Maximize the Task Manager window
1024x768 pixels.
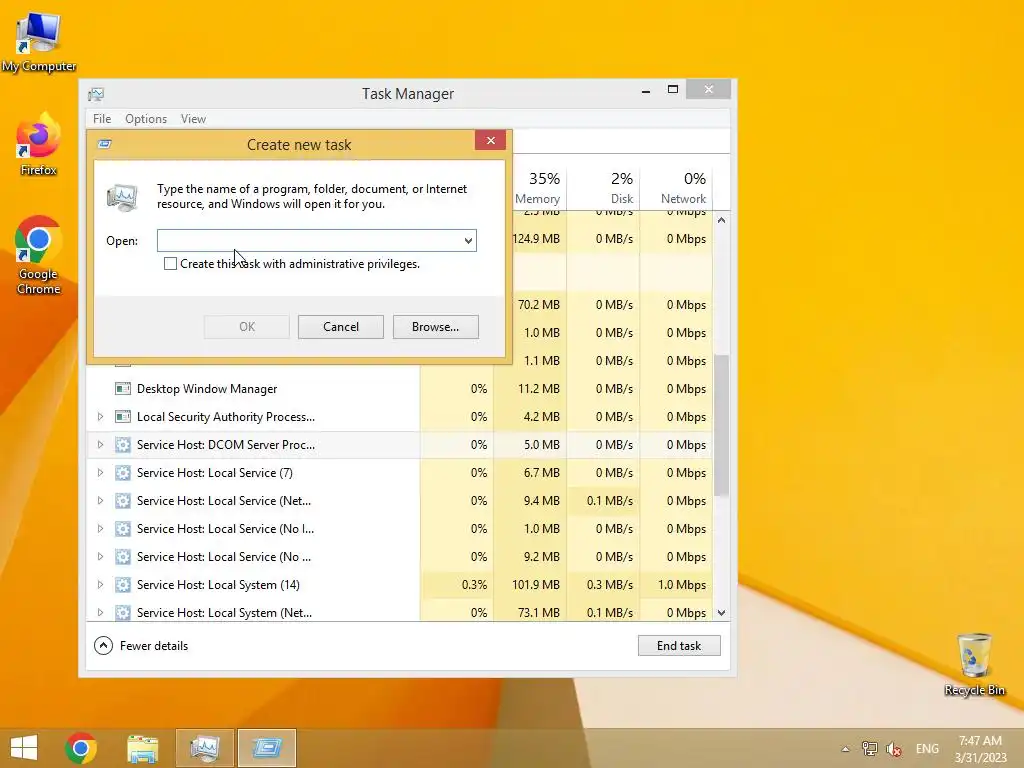point(673,89)
